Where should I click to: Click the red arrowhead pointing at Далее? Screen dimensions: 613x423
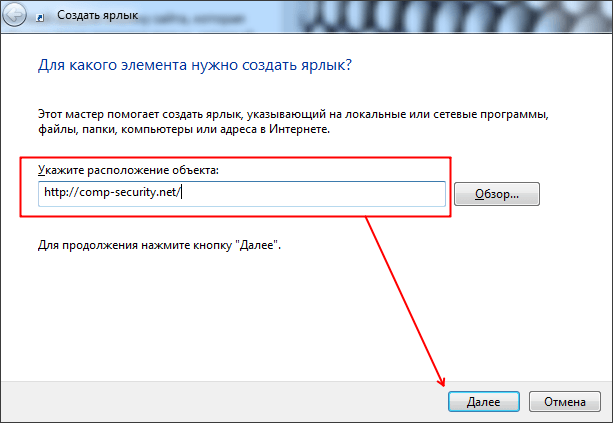pos(440,385)
